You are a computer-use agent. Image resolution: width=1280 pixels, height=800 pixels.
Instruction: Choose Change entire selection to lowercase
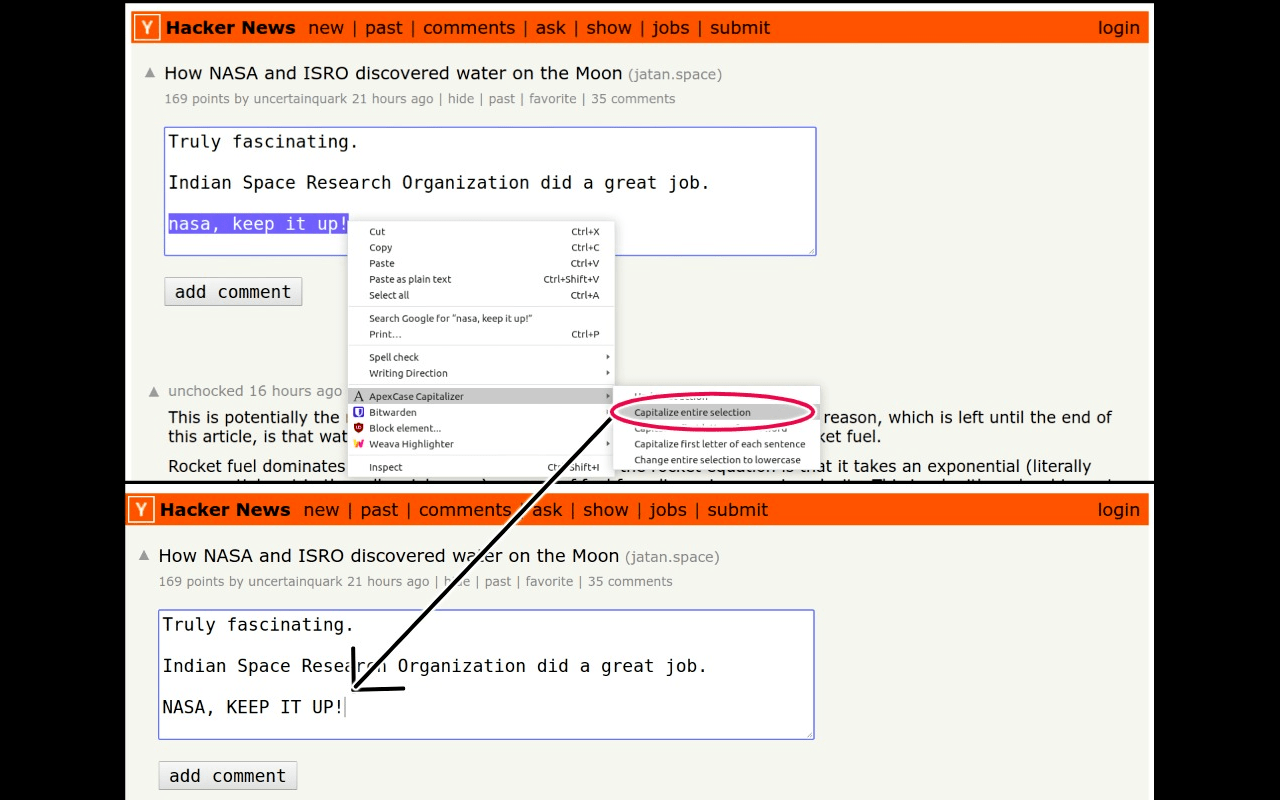[717, 460]
